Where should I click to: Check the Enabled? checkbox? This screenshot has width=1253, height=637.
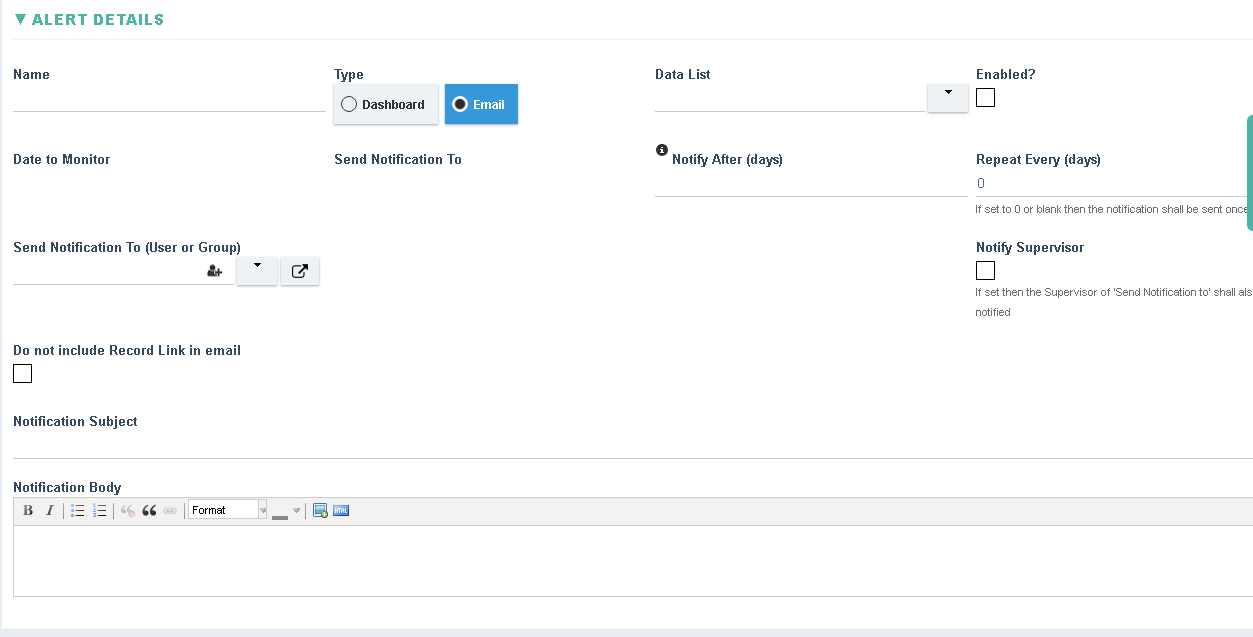tap(985, 98)
